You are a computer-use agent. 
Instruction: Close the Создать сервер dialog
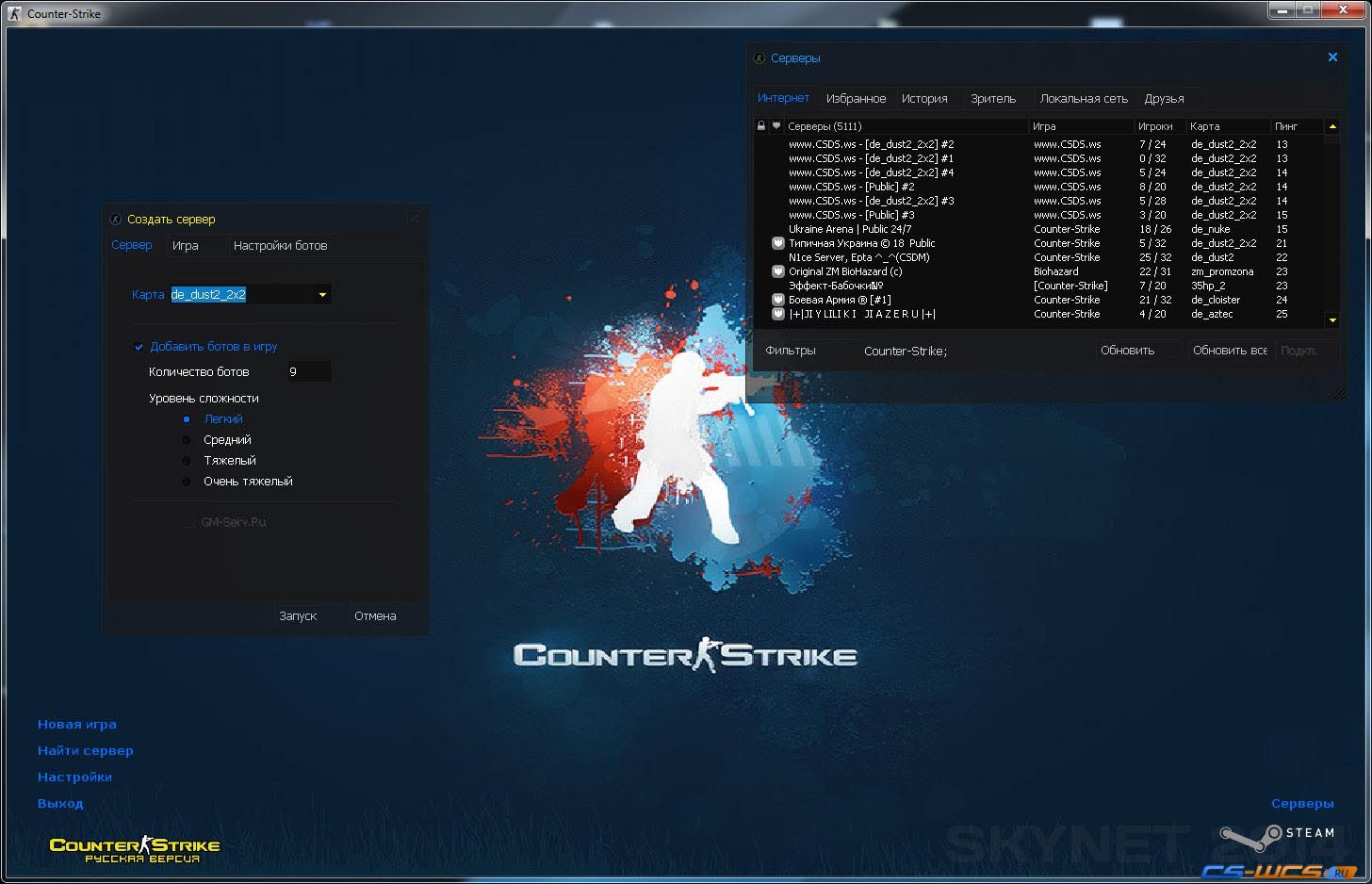[x=414, y=219]
